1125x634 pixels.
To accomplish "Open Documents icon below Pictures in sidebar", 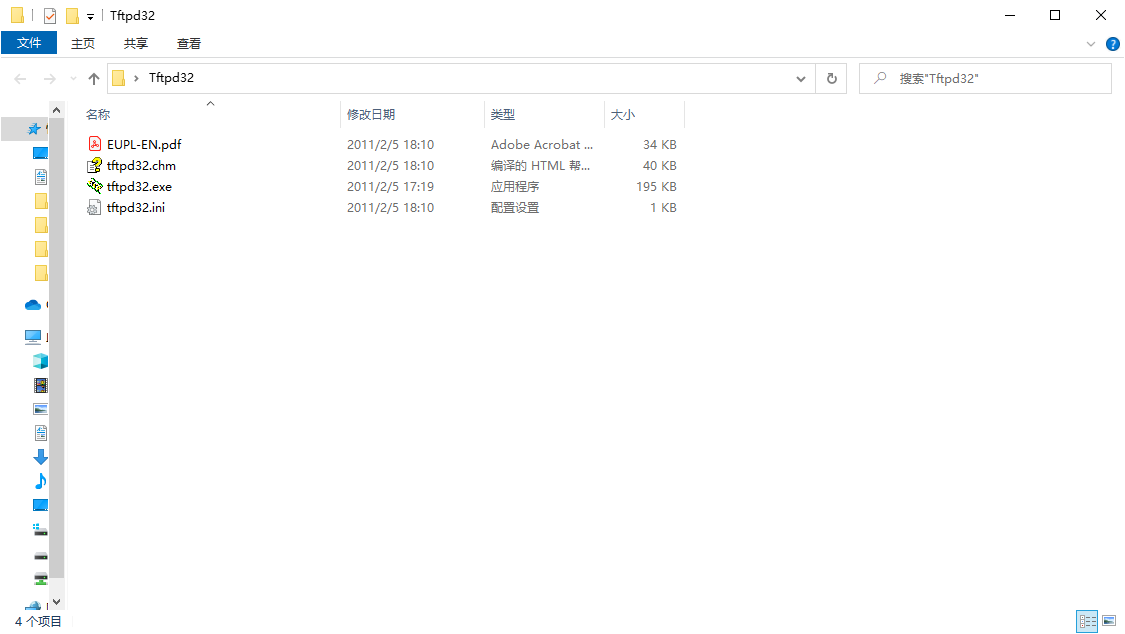I will point(41,432).
